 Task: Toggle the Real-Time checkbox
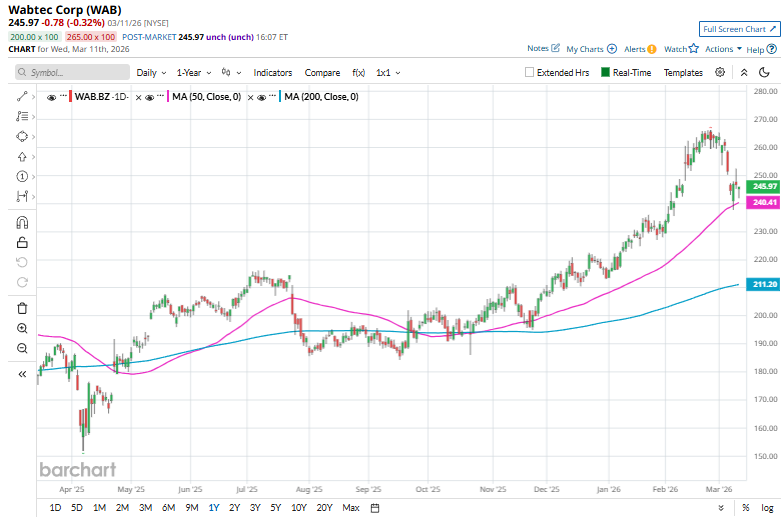[605, 73]
